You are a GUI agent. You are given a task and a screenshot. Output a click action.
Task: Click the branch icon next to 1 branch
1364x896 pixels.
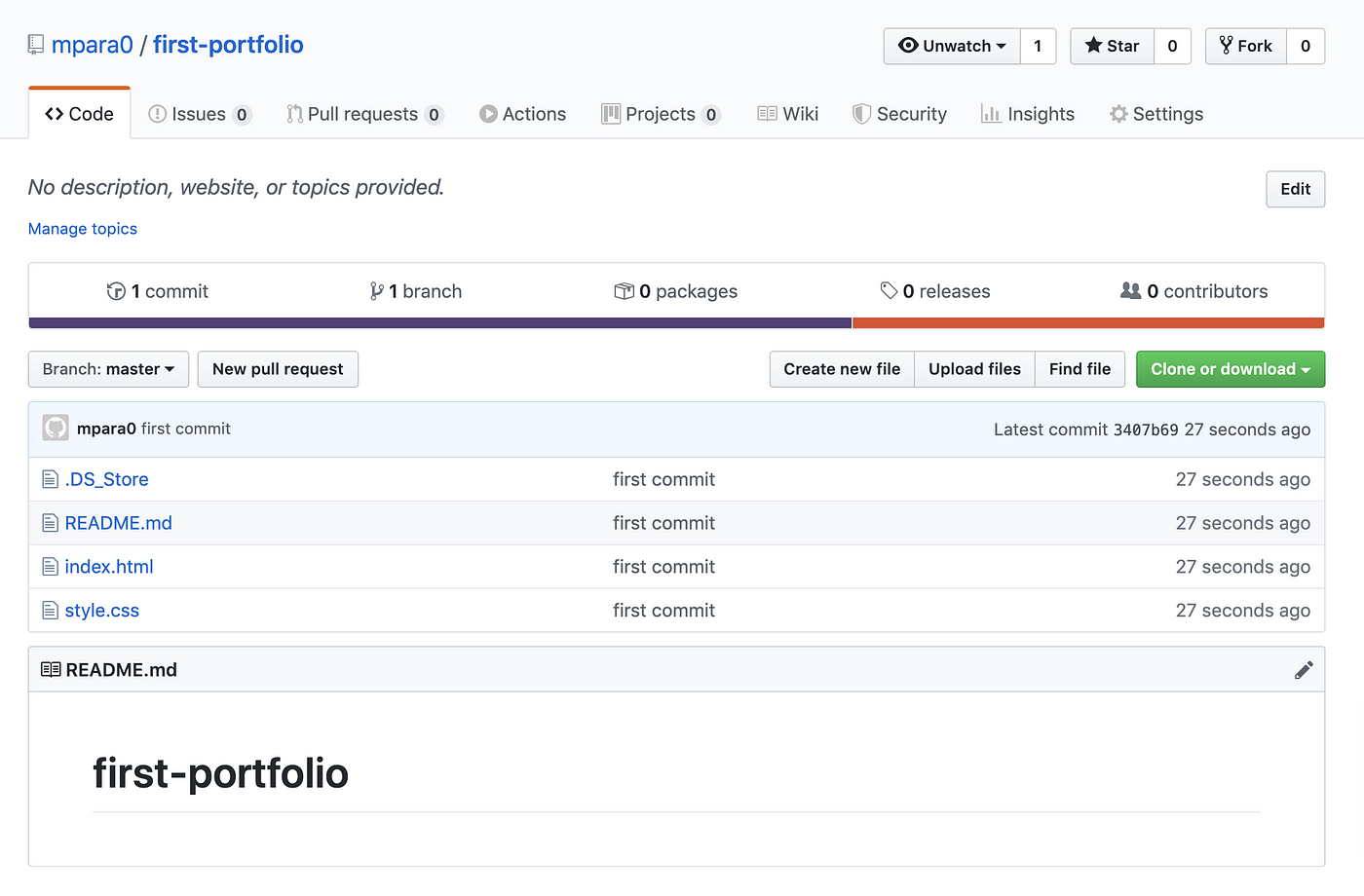click(x=376, y=290)
